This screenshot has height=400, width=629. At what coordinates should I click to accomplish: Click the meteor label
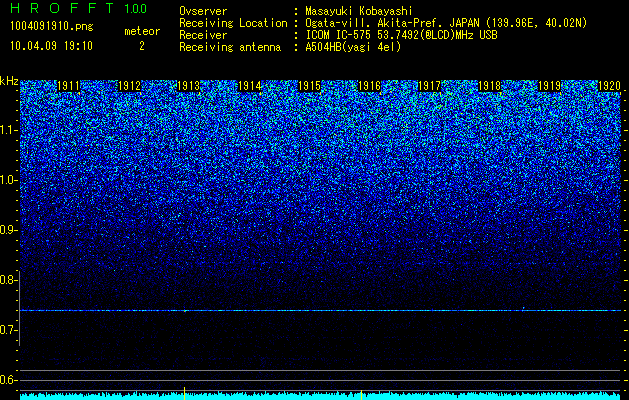[142, 31]
